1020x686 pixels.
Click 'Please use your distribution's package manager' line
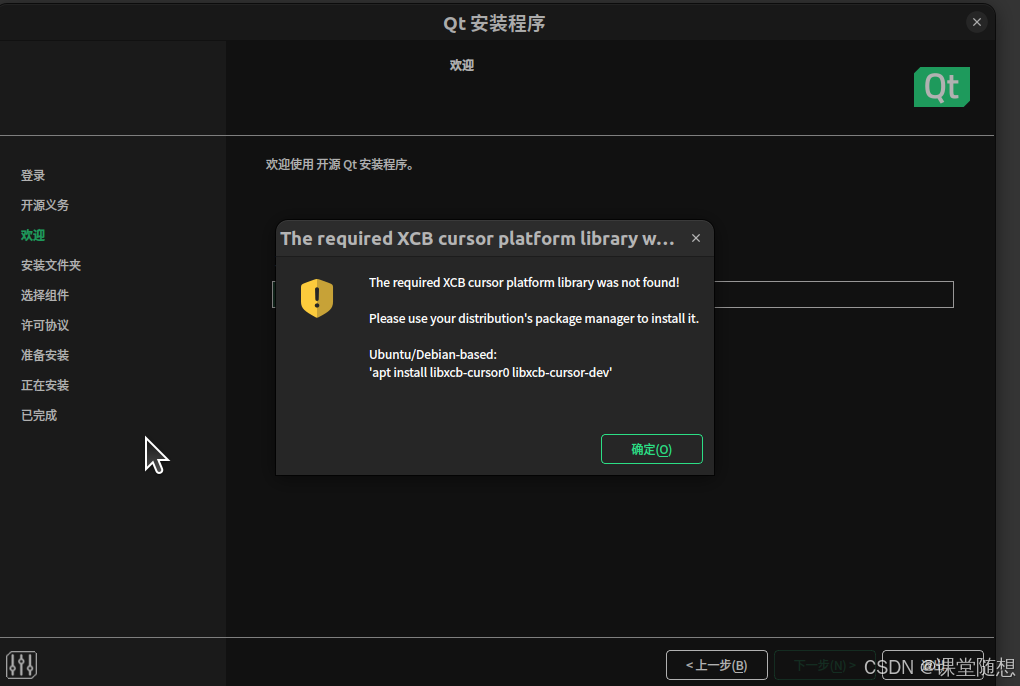point(533,319)
